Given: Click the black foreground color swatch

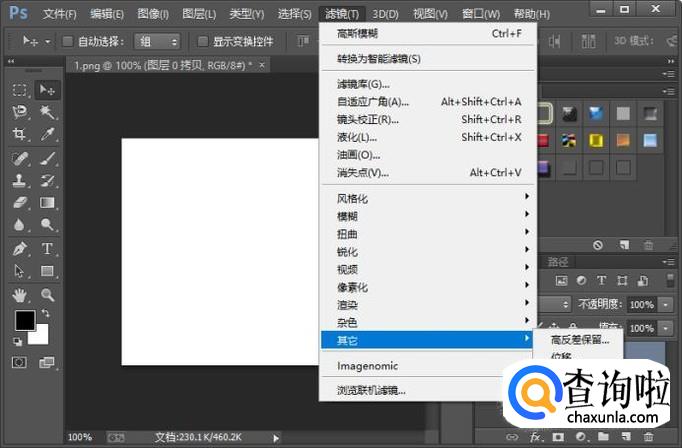Looking at the screenshot, I should click(25, 321).
